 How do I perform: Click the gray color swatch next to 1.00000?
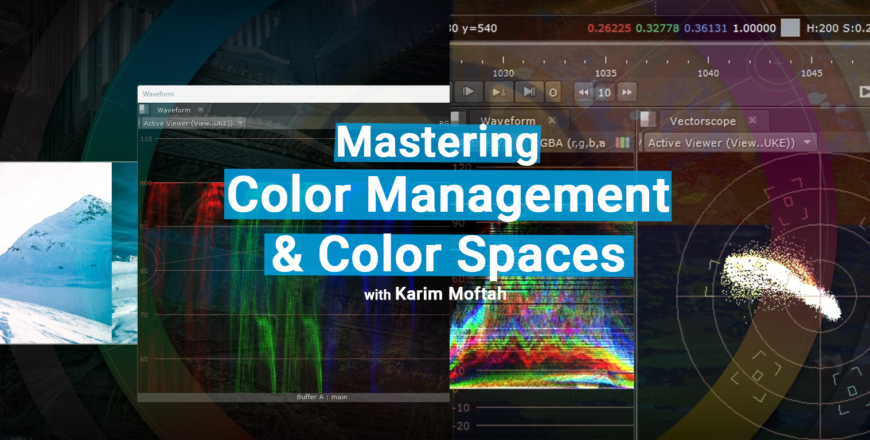[790, 28]
